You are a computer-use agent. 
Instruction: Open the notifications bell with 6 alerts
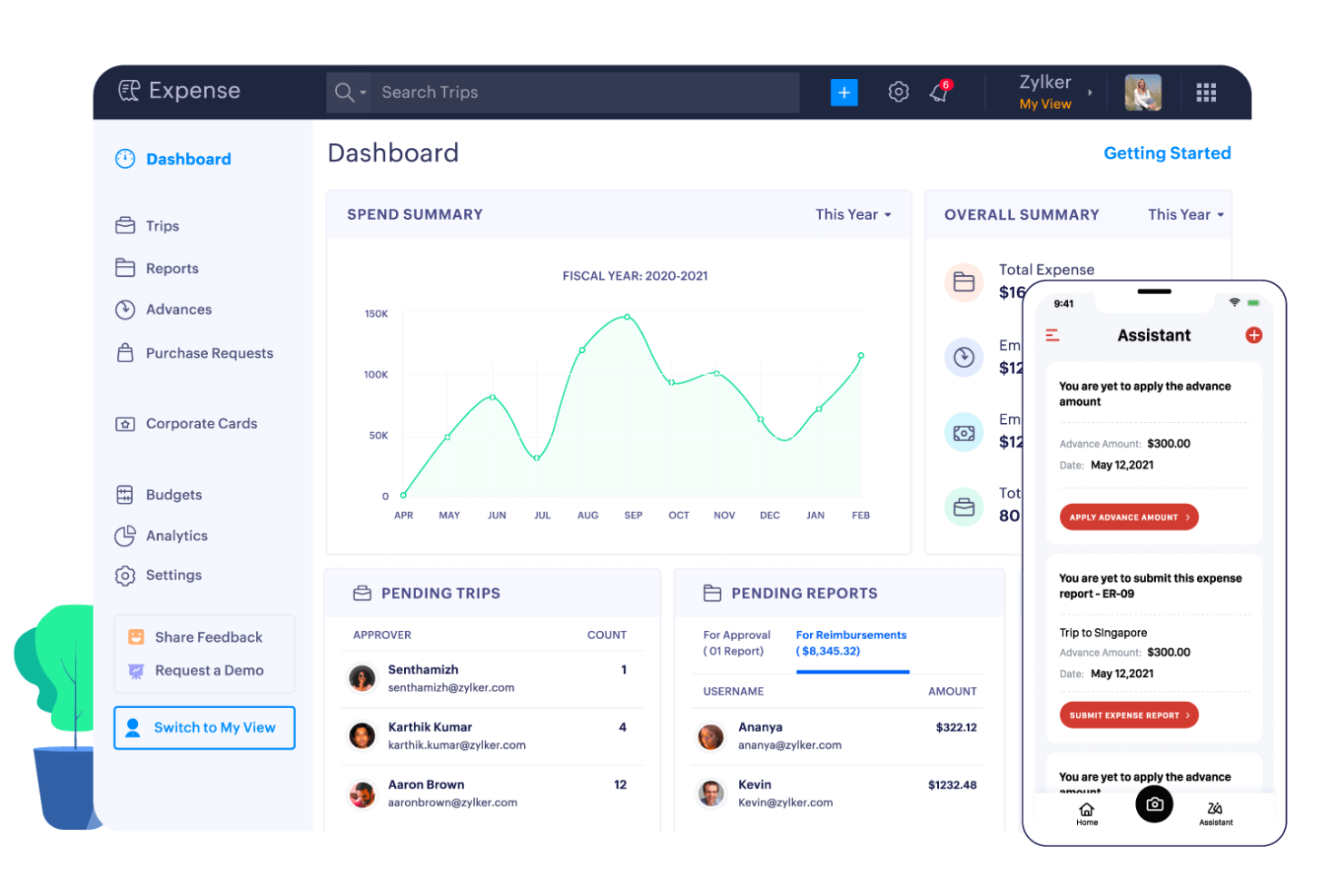tap(939, 92)
